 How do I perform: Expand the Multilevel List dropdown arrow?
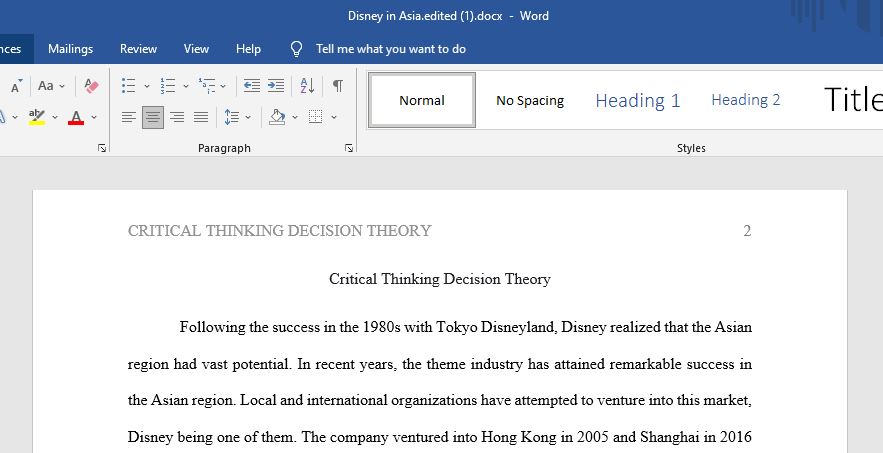(x=223, y=86)
